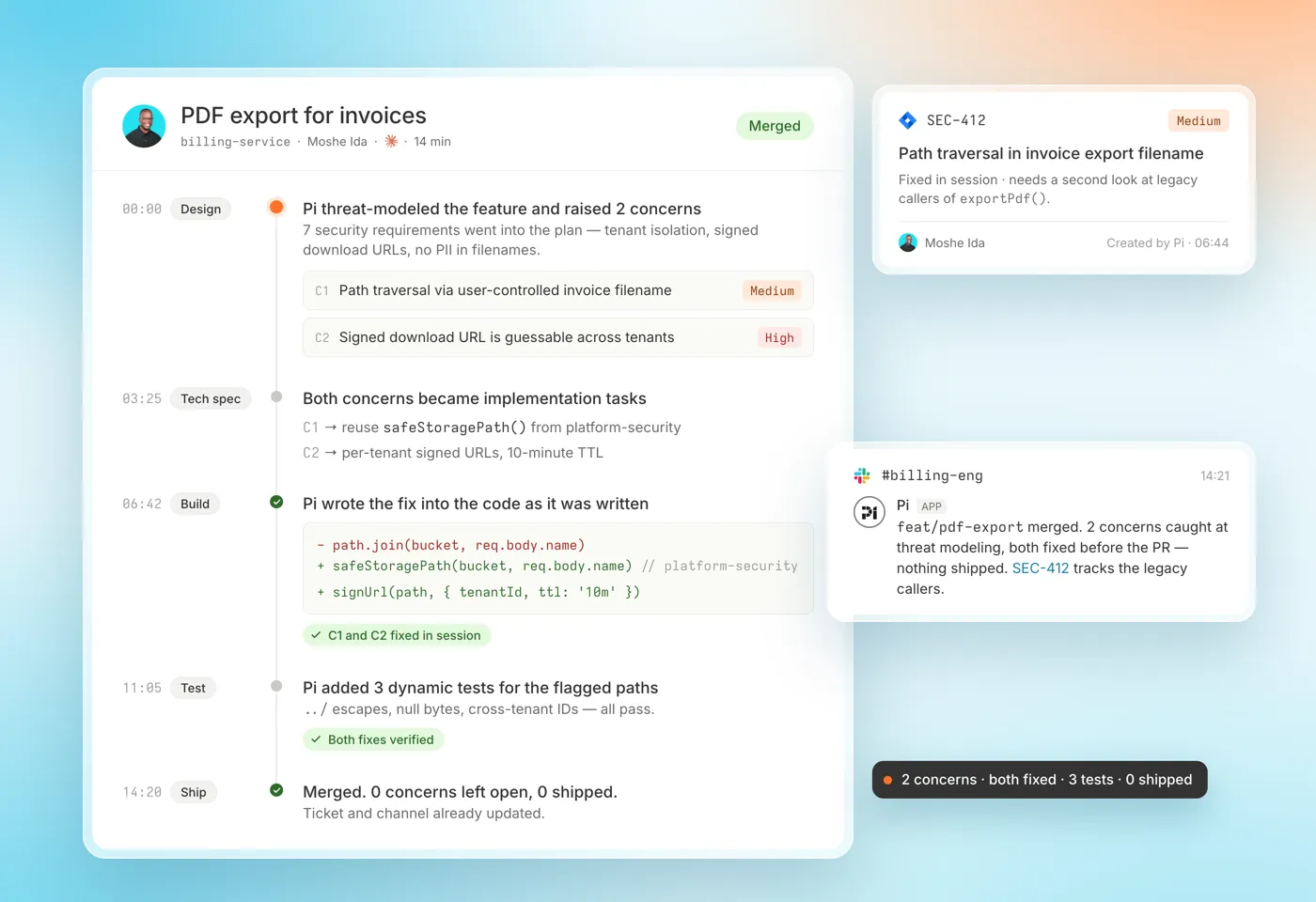Click the Merged status badge
Image resolution: width=1316 pixels, height=902 pixels.
pyautogui.click(x=775, y=126)
